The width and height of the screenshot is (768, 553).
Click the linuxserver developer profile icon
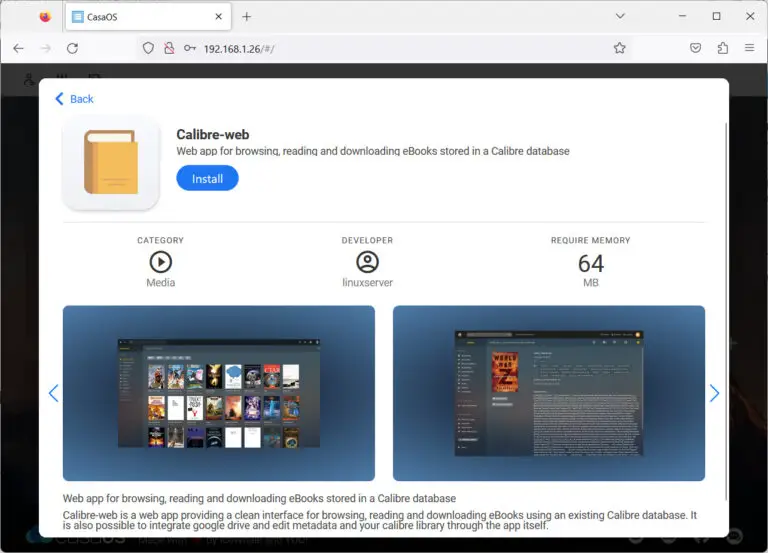[367, 262]
